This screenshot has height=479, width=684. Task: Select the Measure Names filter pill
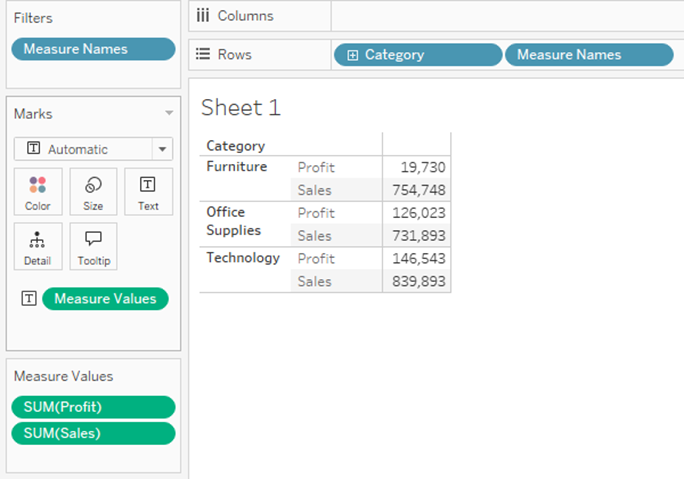pyautogui.click(x=93, y=49)
